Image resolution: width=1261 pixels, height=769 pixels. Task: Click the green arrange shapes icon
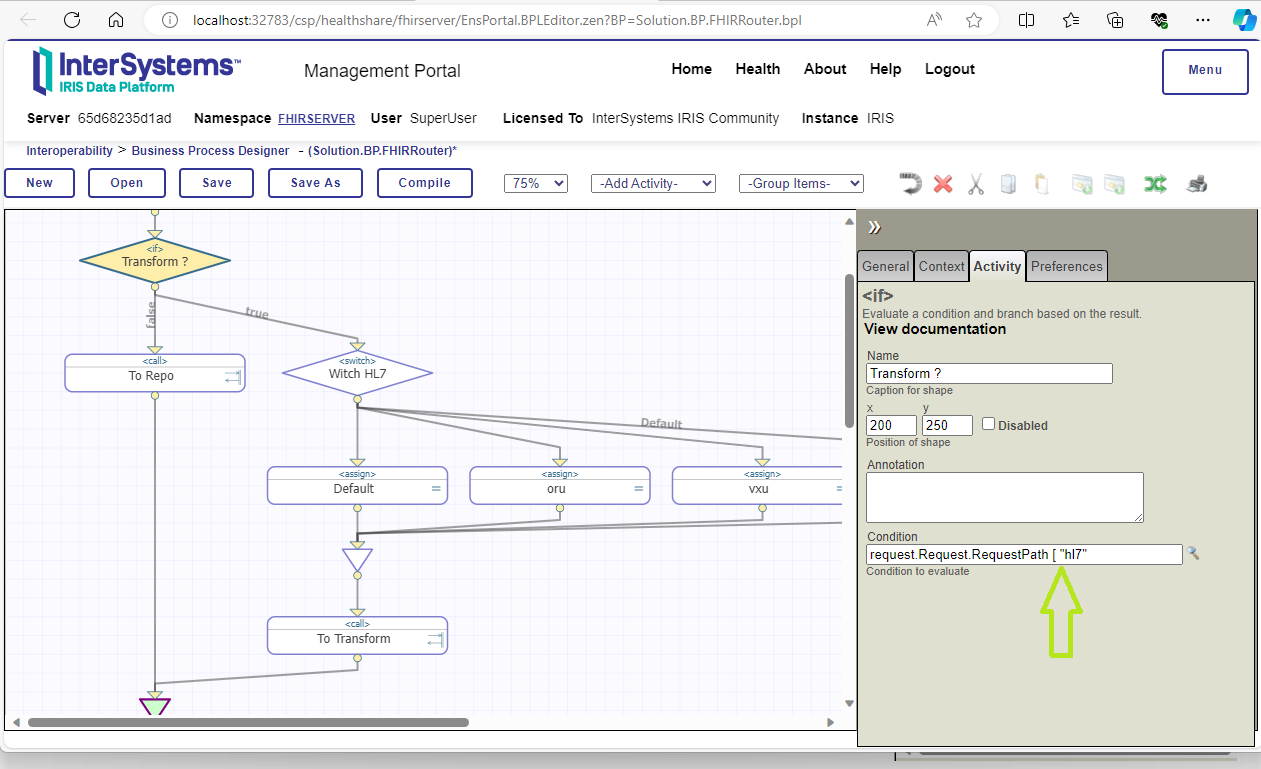[x=1155, y=184]
